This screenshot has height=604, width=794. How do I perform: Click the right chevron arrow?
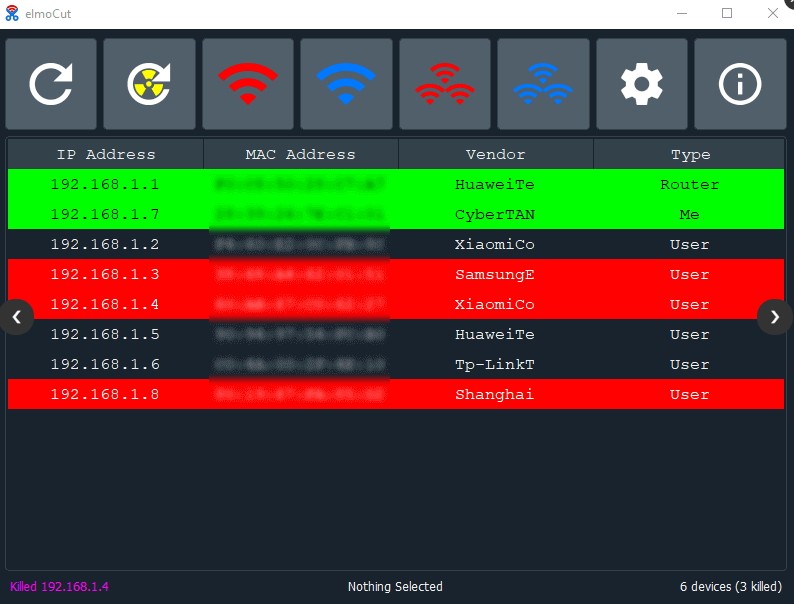pos(775,317)
